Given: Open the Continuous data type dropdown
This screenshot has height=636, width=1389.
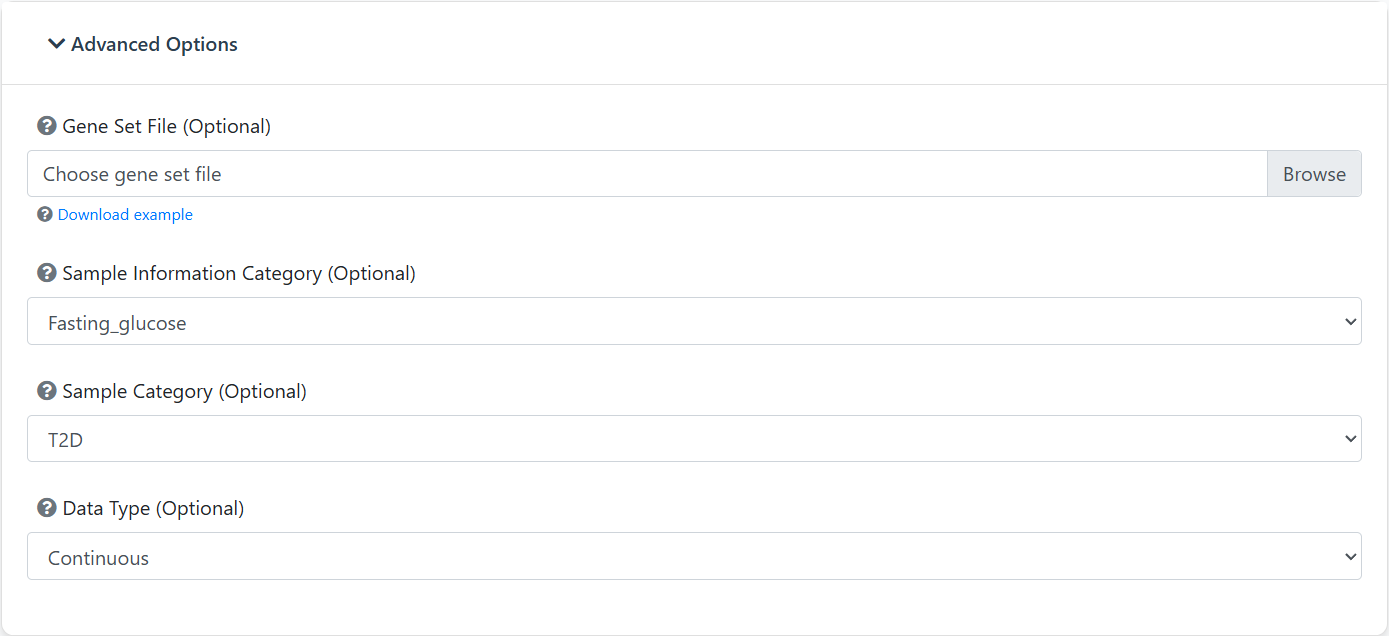Looking at the screenshot, I should [x=694, y=556].
